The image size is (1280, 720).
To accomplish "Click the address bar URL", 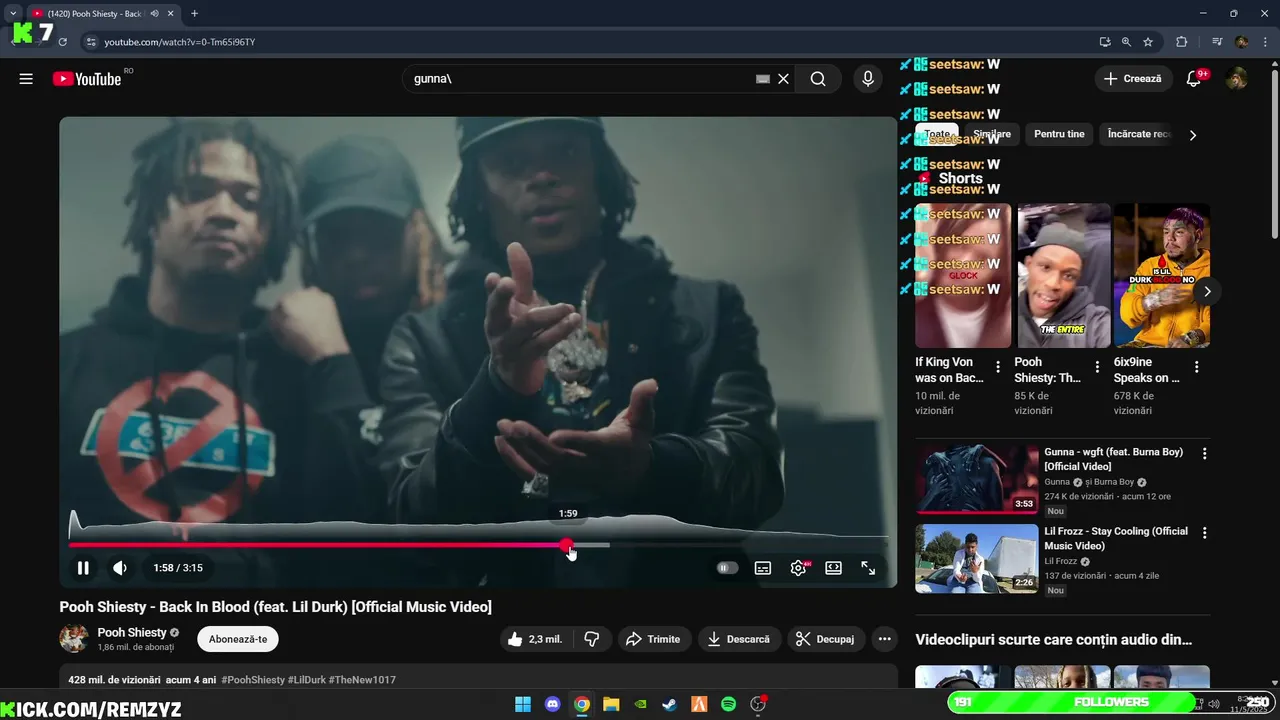I will click(180, 42).
